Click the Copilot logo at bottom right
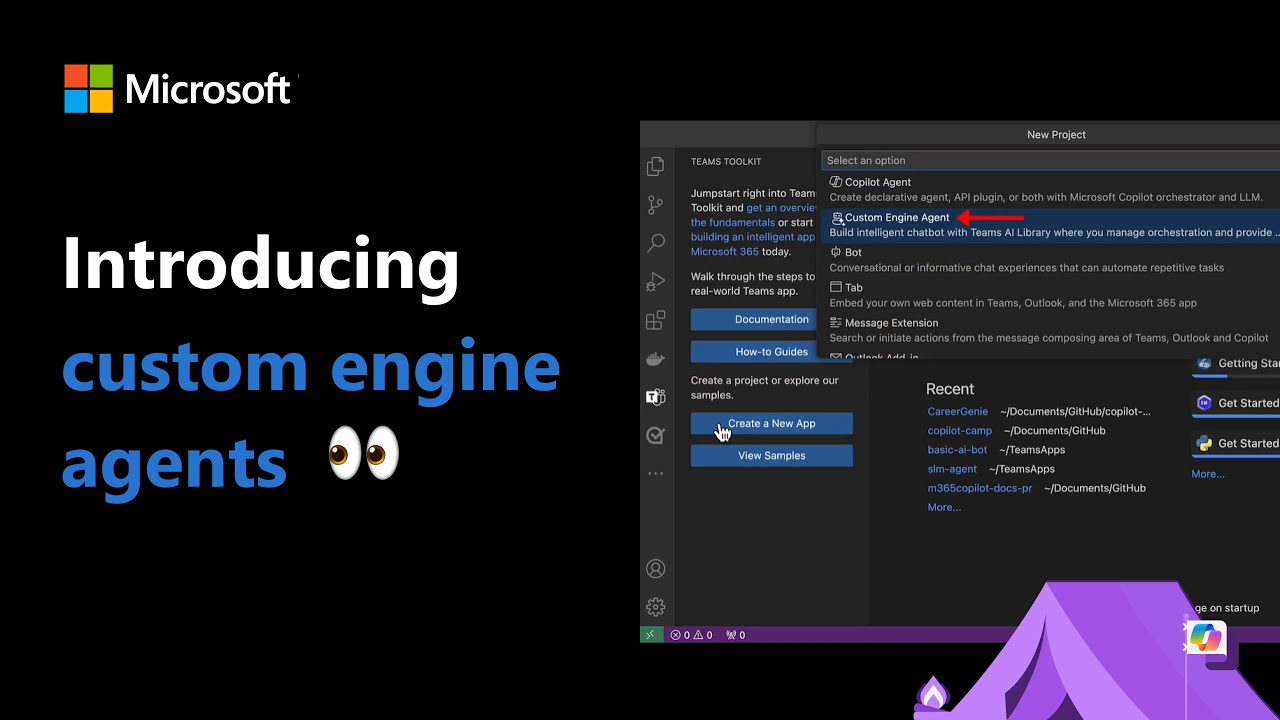 1206,637
